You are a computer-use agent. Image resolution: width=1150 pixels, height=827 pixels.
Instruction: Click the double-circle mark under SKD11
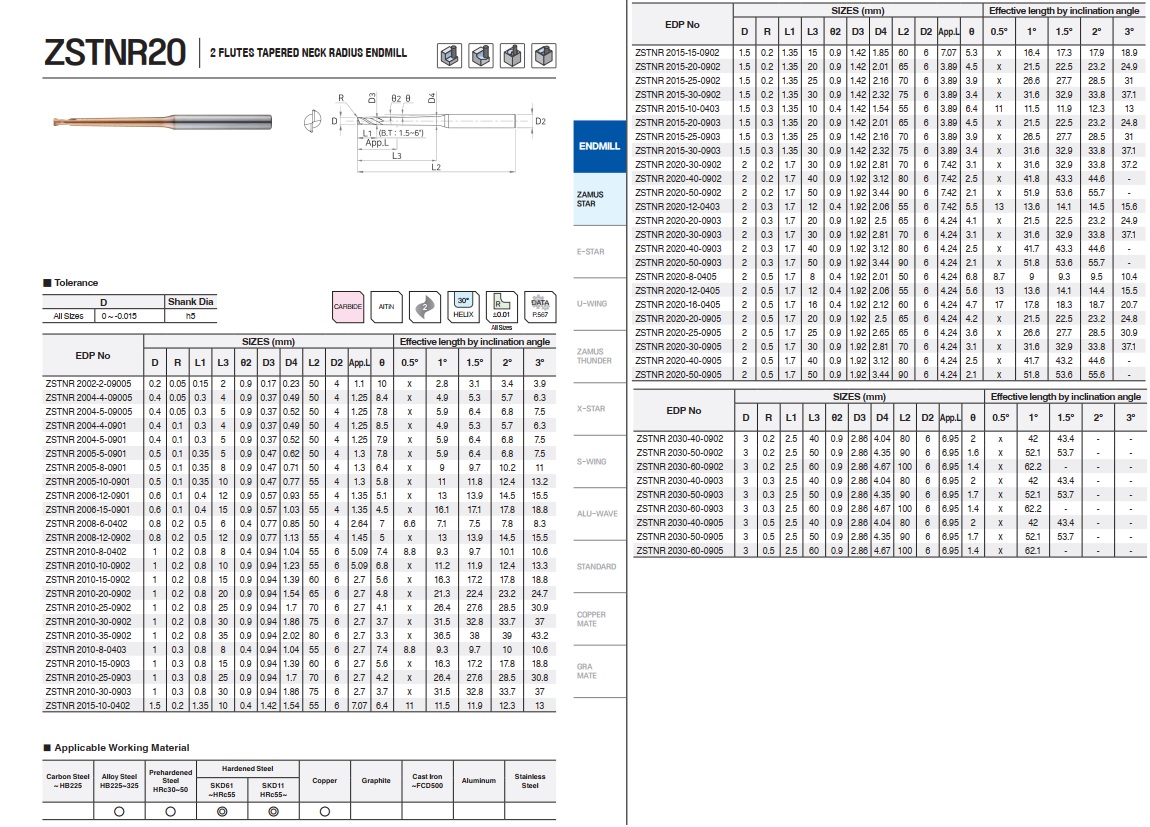point(274,811)
